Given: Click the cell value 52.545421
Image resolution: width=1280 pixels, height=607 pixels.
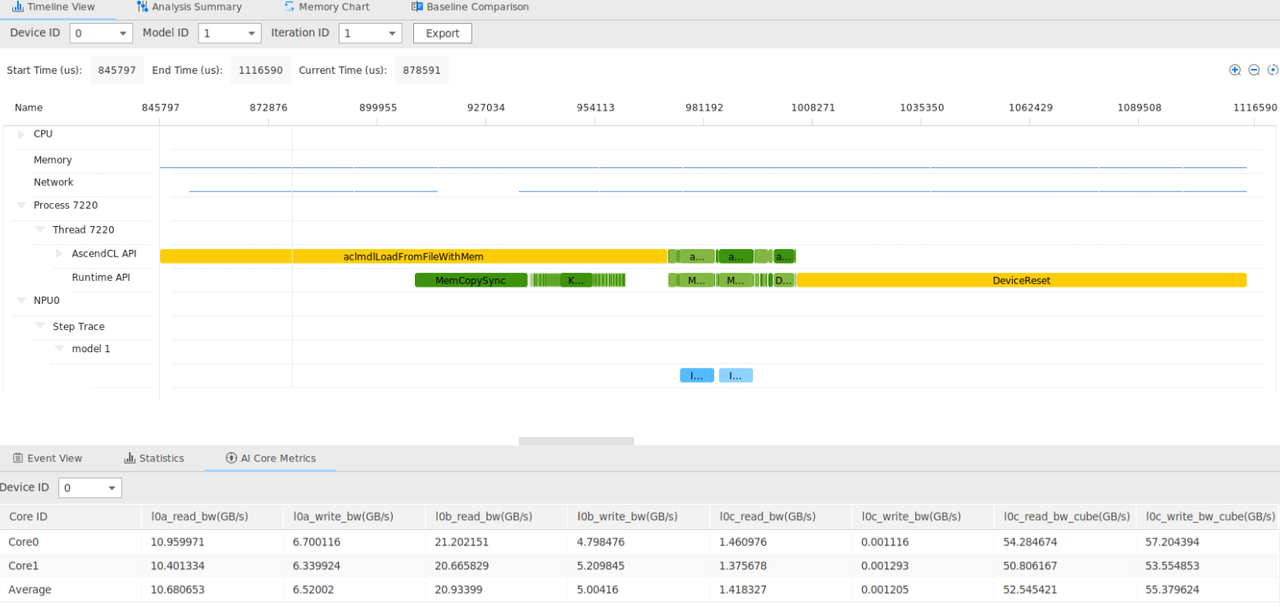Looking at the screenshot, I should 1030,590.
